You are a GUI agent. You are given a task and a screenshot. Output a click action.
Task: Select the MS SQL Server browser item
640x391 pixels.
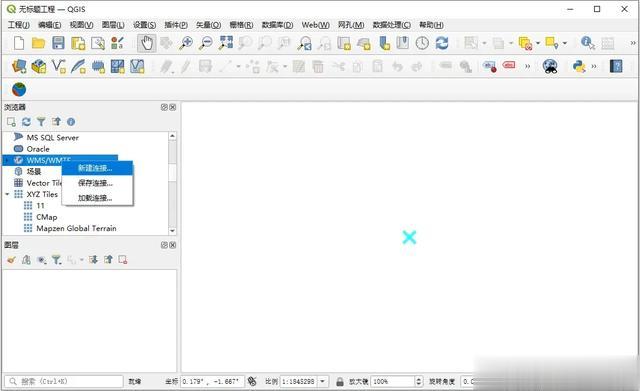coord(53,138)
